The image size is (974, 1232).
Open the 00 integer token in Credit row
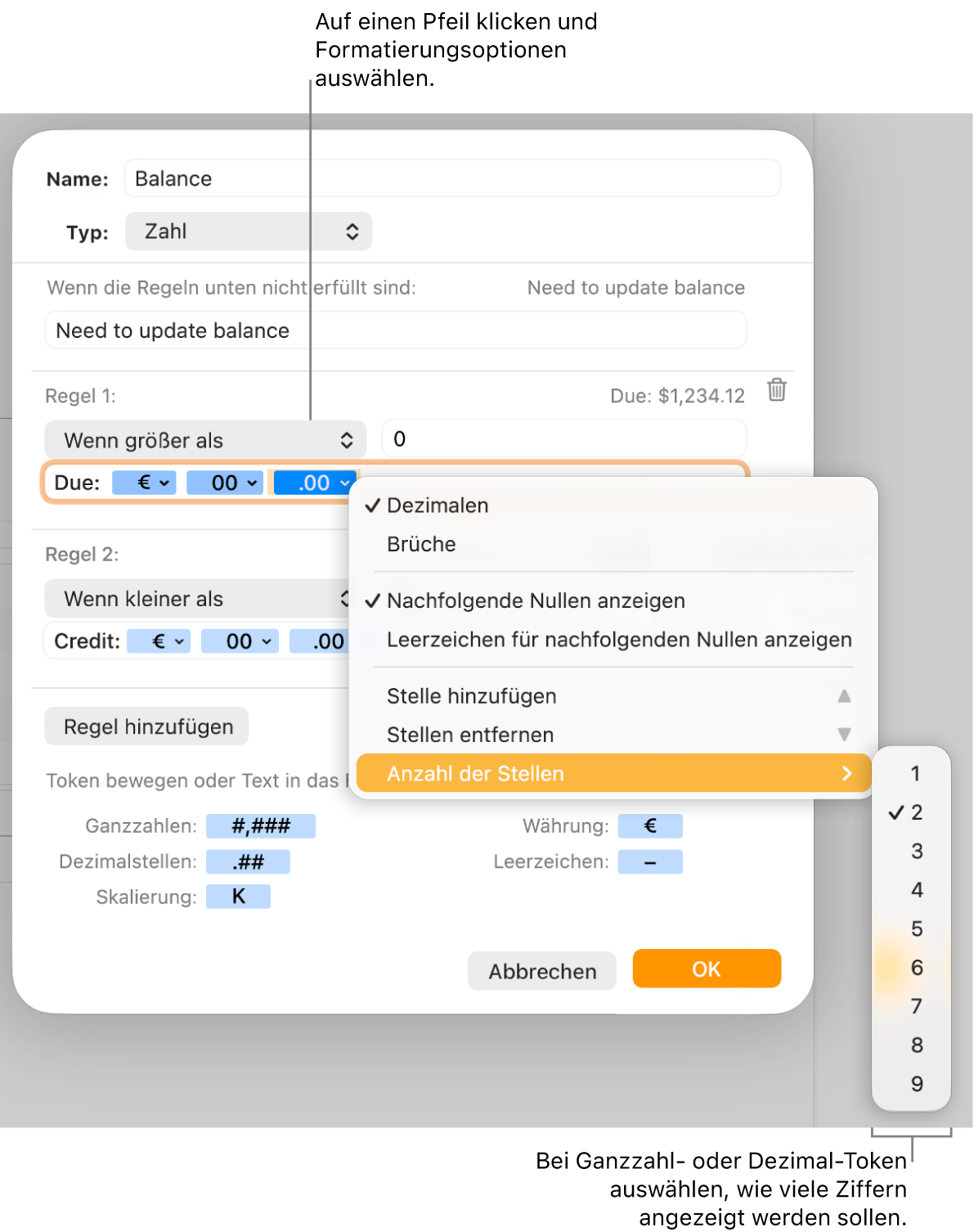266,641
